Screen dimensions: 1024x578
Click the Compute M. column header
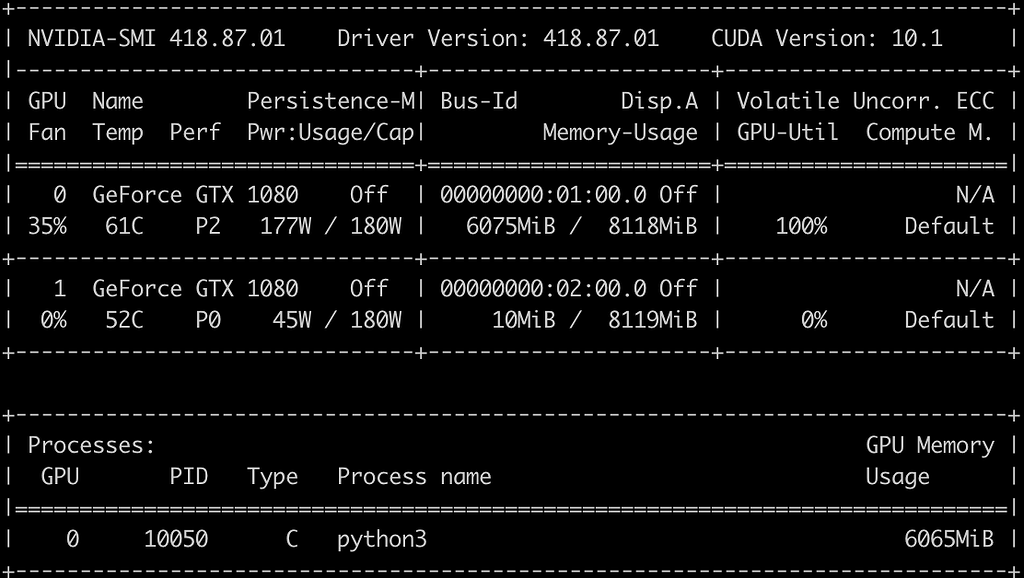(x=929, y=132)
